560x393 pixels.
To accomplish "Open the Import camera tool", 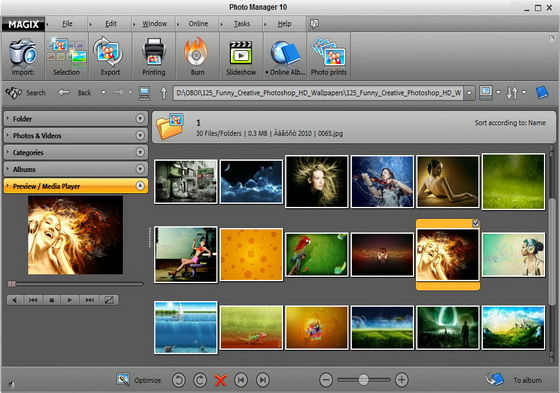I will click(23, 56).
